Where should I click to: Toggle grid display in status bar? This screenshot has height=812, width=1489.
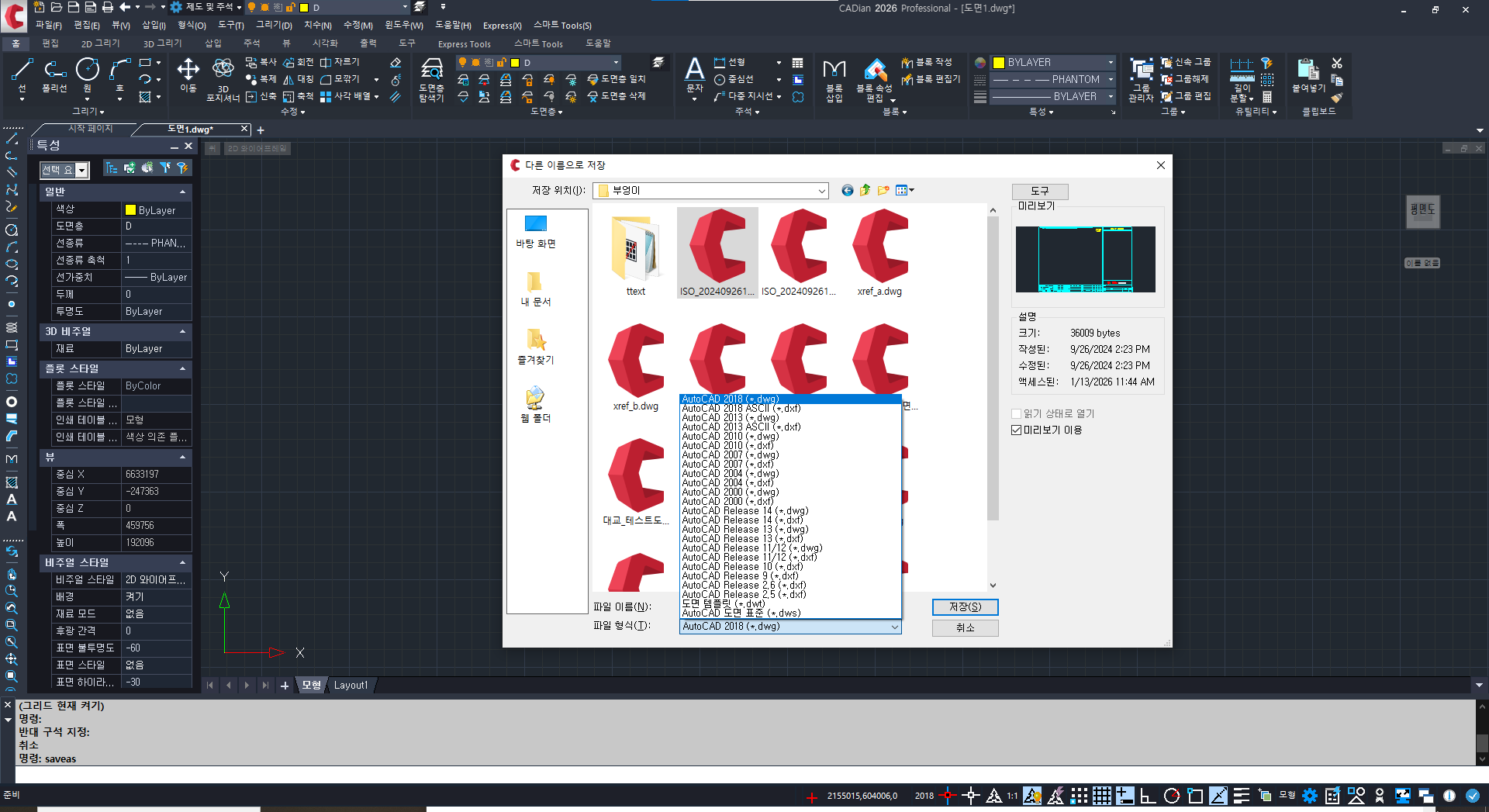pyautogui.click(x=1102, y=796)
